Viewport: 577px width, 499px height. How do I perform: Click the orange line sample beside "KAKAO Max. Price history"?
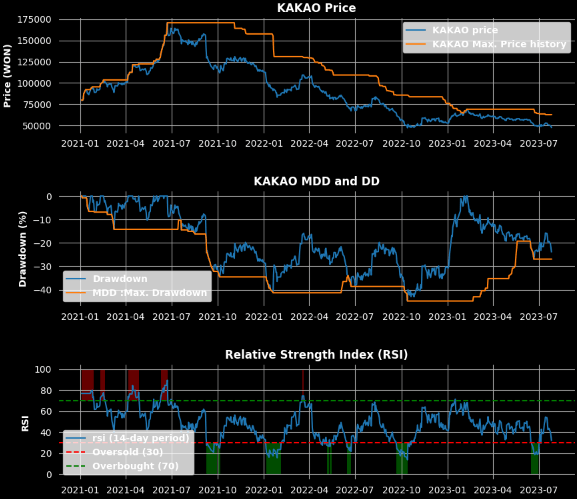(416, 44)
